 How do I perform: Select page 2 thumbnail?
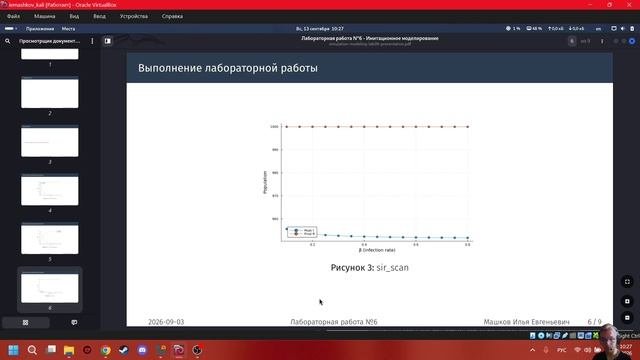pos(50,92)
